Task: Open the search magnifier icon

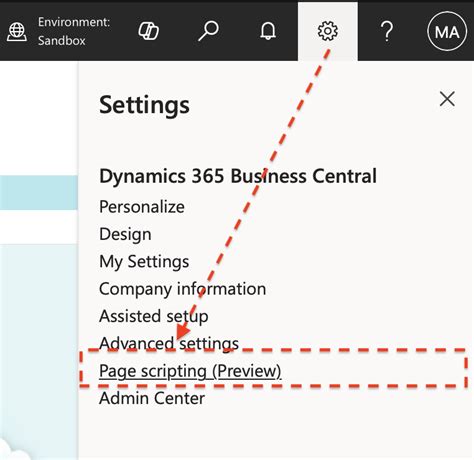Action: [208, 31]
